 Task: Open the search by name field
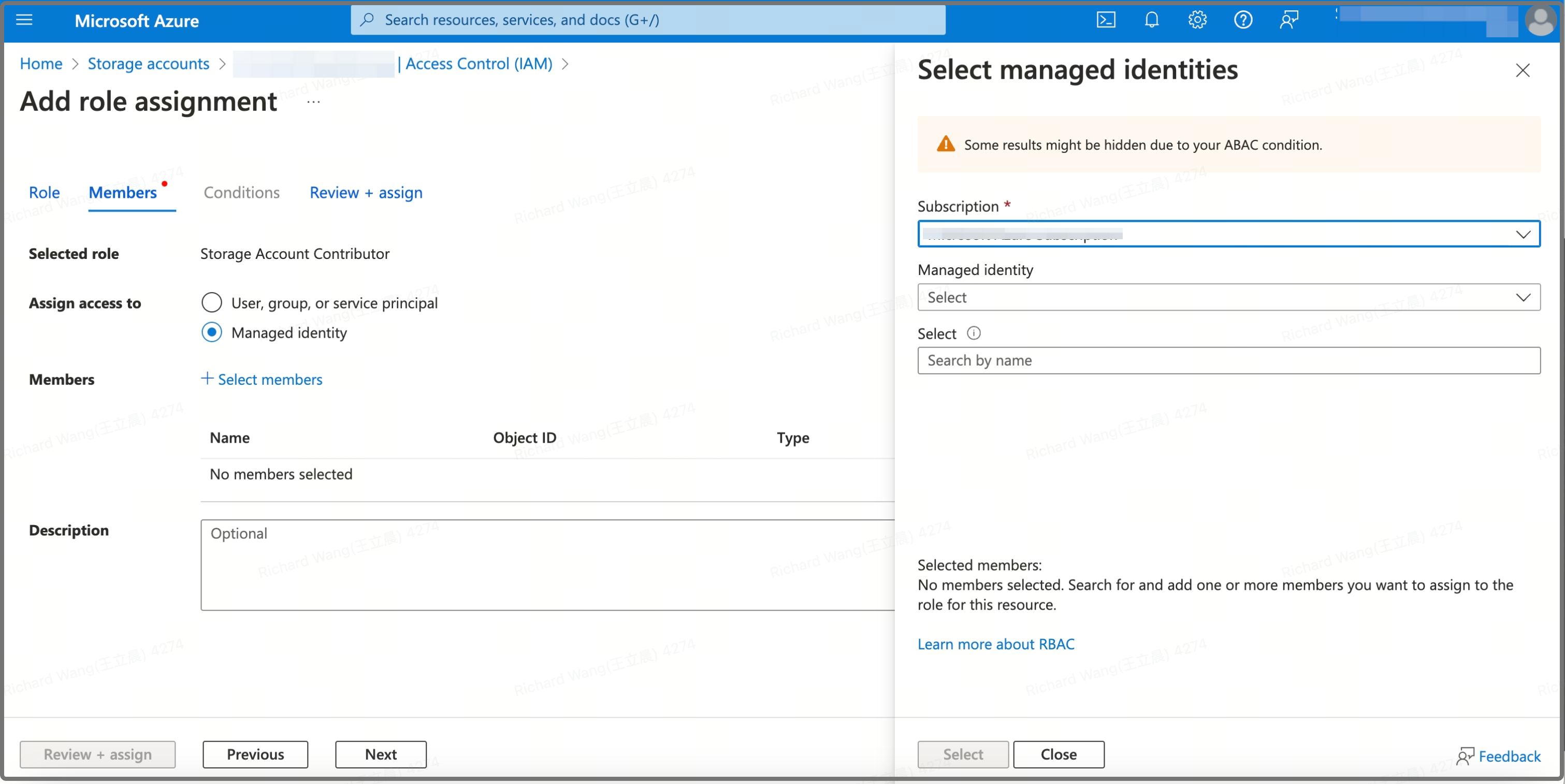(x=1228, y=359)
